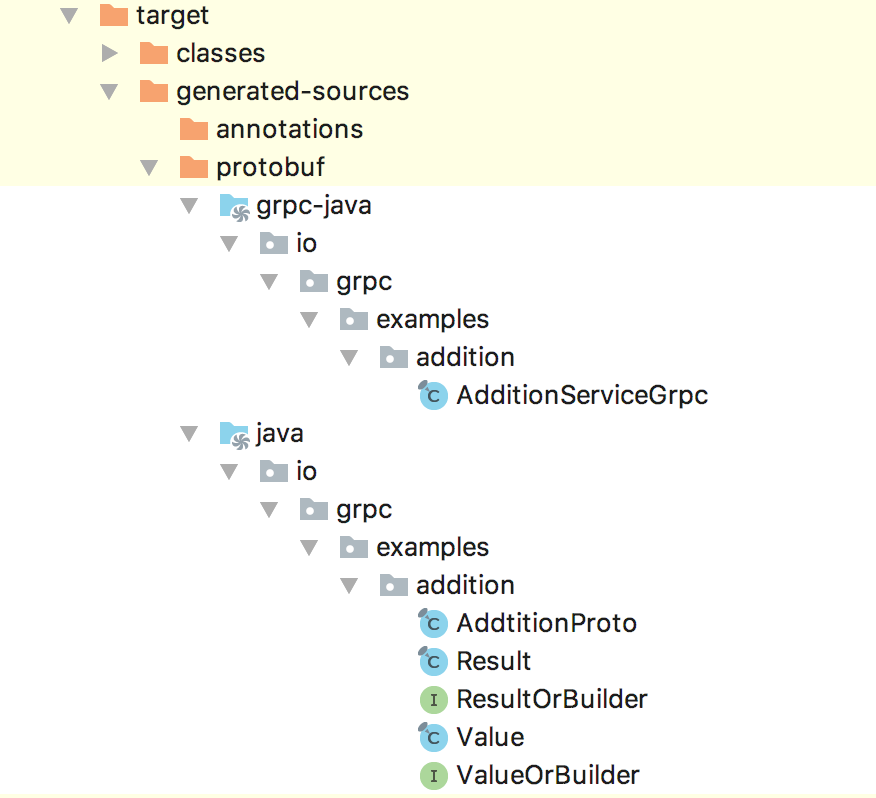Collapse the protobuf folder
This screenshot has width=876, height=798.
(149, 168)
